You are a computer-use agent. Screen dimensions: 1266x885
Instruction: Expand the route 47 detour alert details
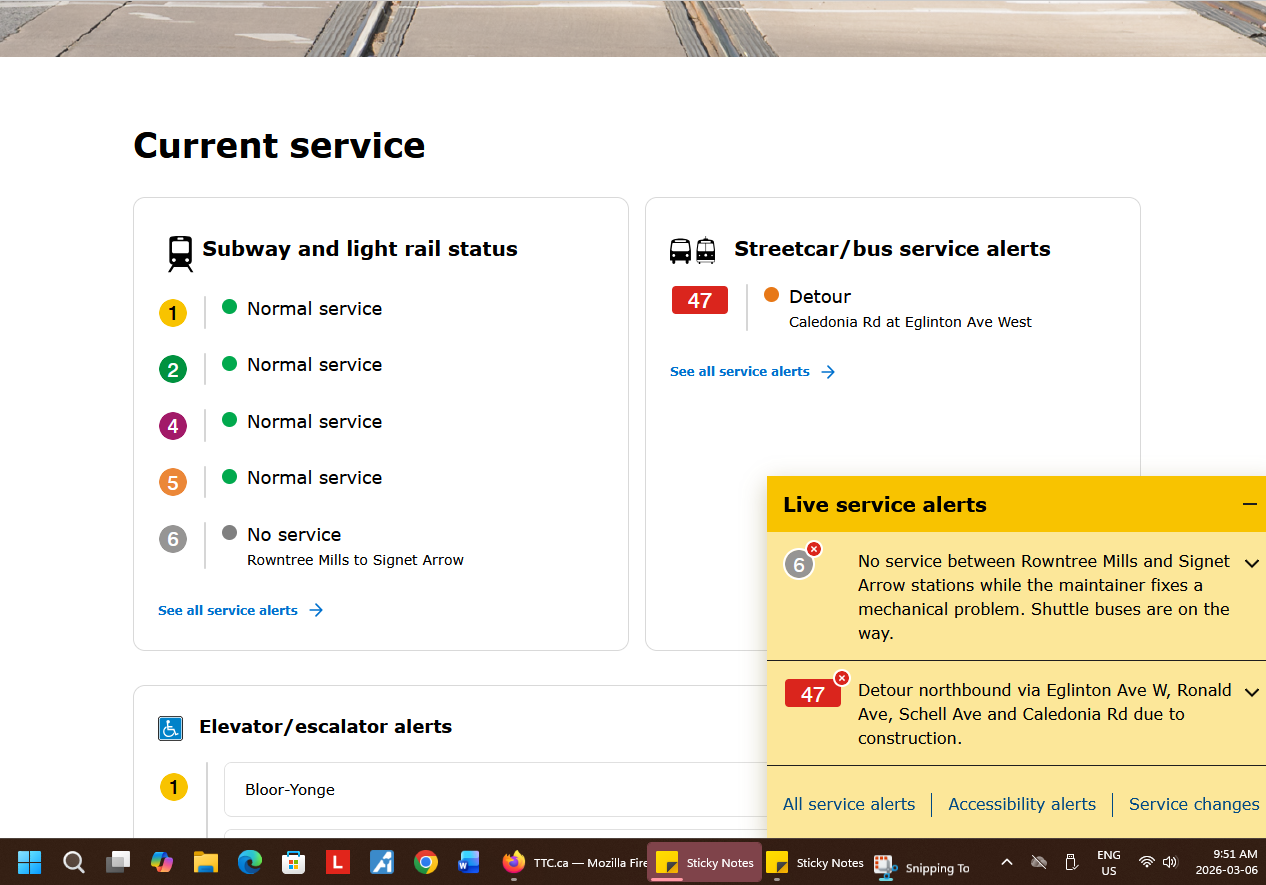pos(1251,692)
